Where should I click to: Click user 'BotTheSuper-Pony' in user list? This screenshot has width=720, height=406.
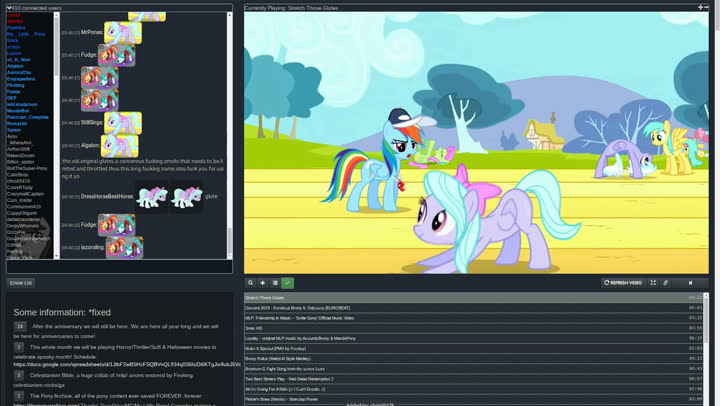[x=27, y=168]
